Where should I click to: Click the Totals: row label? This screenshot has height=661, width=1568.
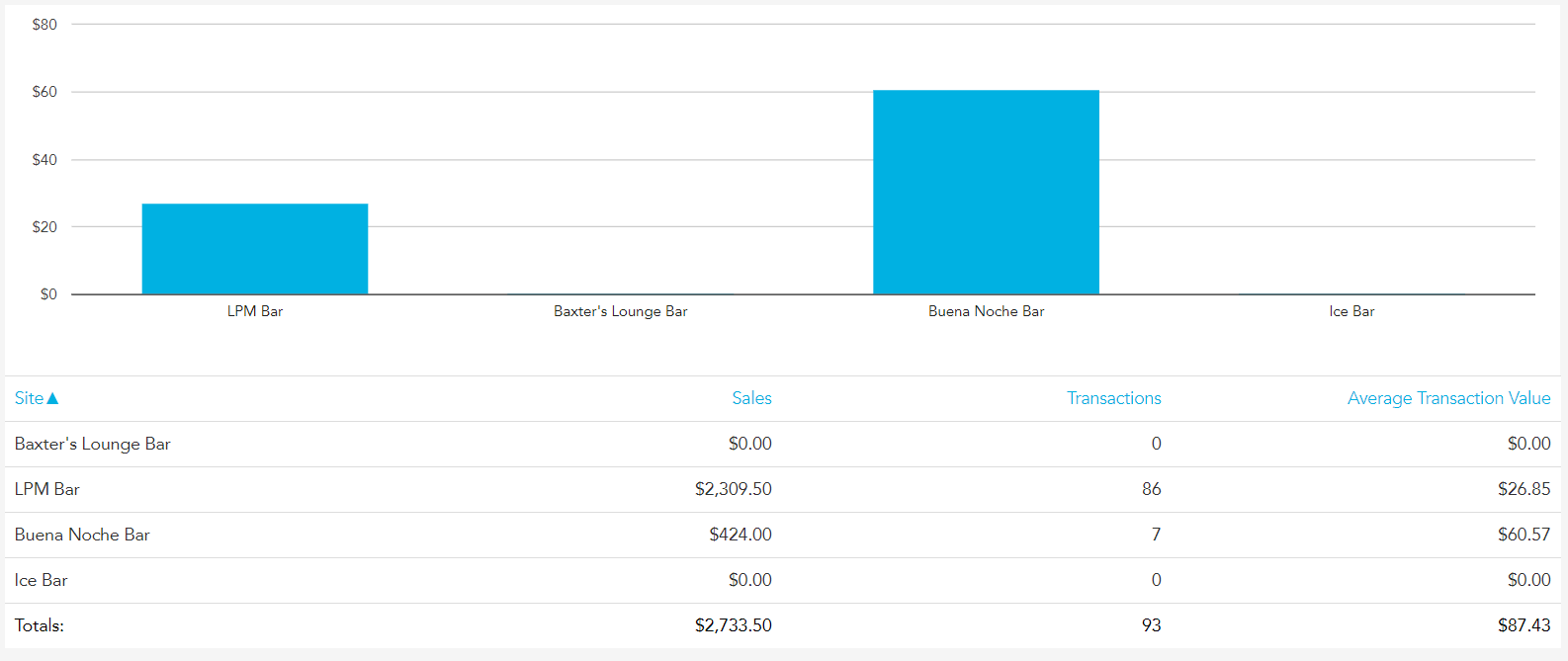[40, 625]
